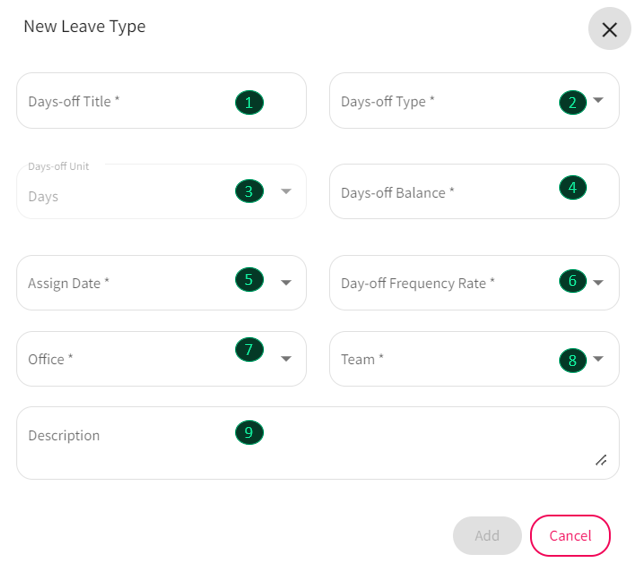Focus the Days-off Title input field
Image resolution: width=644 pixels, height=567 pixels.
pyautogui.click(x=161, y=101)
